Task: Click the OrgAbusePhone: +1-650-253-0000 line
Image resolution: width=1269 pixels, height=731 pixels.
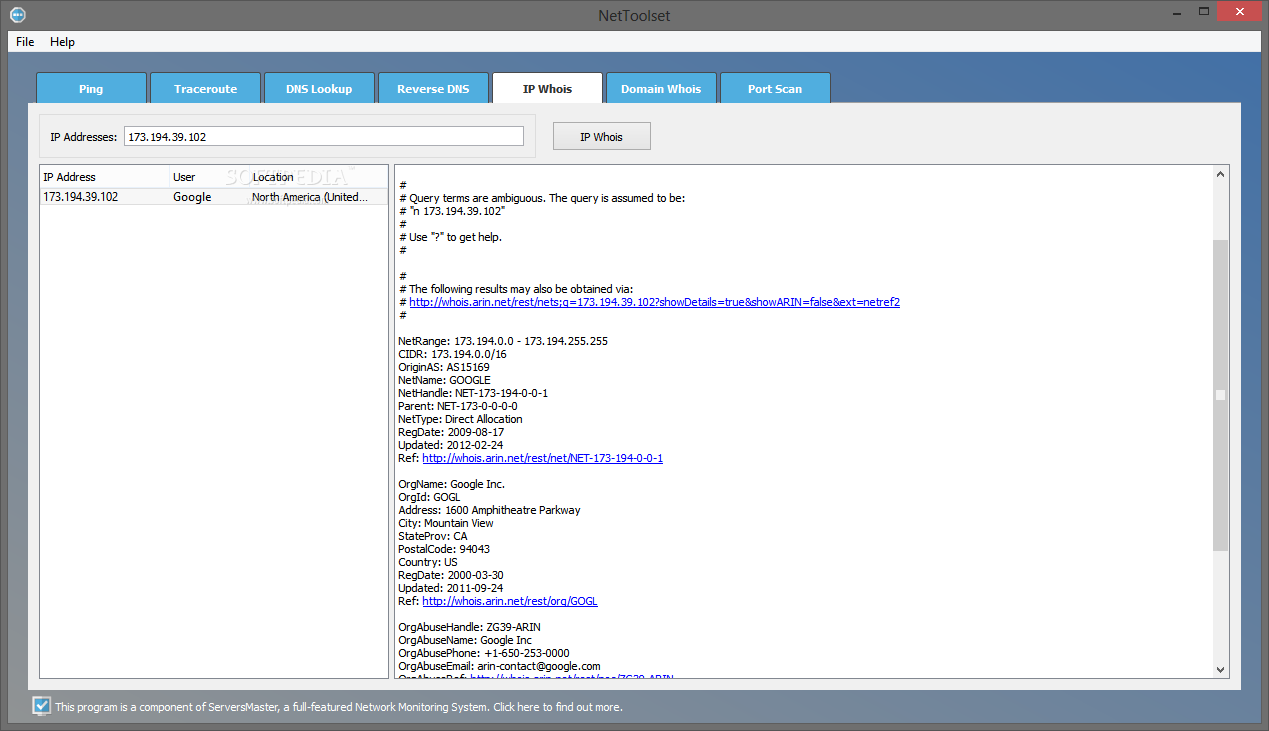Action: (x=484, y=653)
